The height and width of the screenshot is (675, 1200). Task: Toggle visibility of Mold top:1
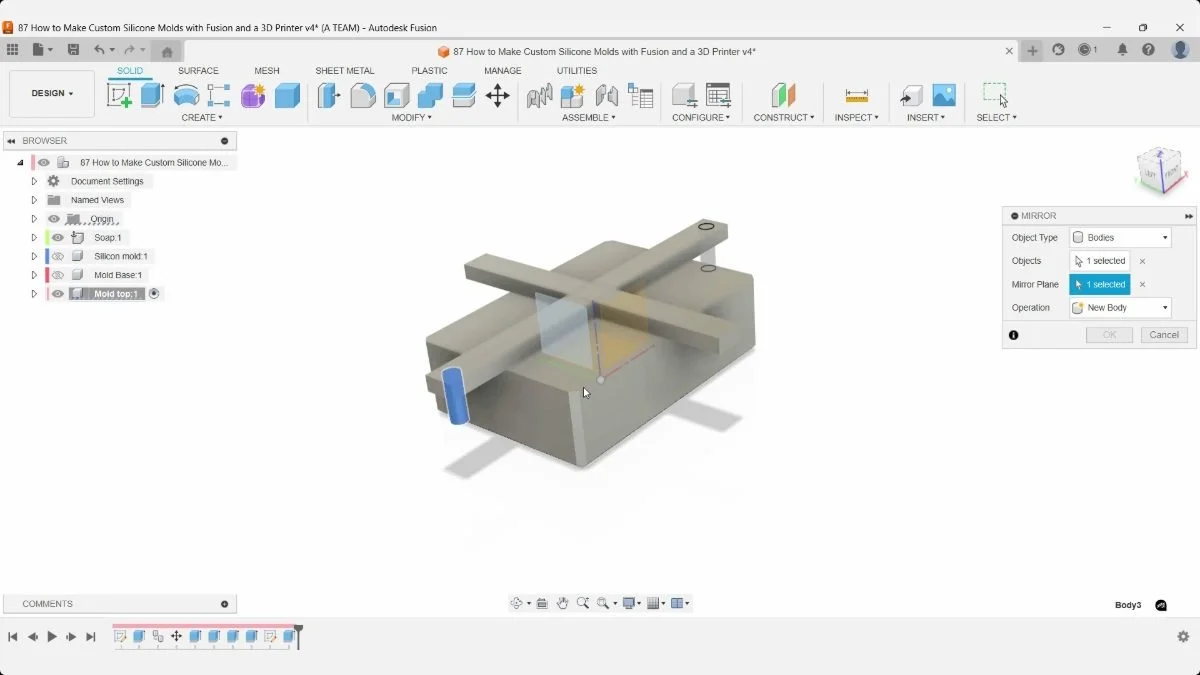(58, 294)
